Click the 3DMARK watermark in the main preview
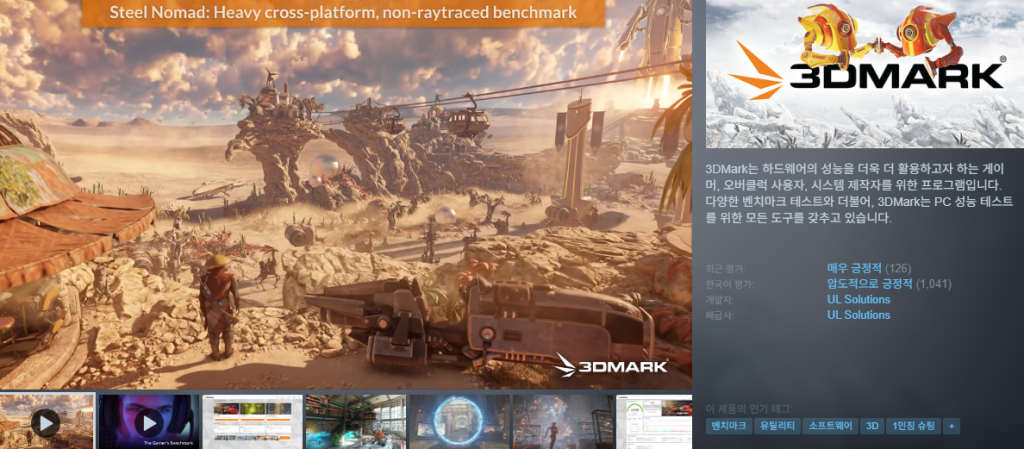The image size is (1024, 449). click(610, 365)
